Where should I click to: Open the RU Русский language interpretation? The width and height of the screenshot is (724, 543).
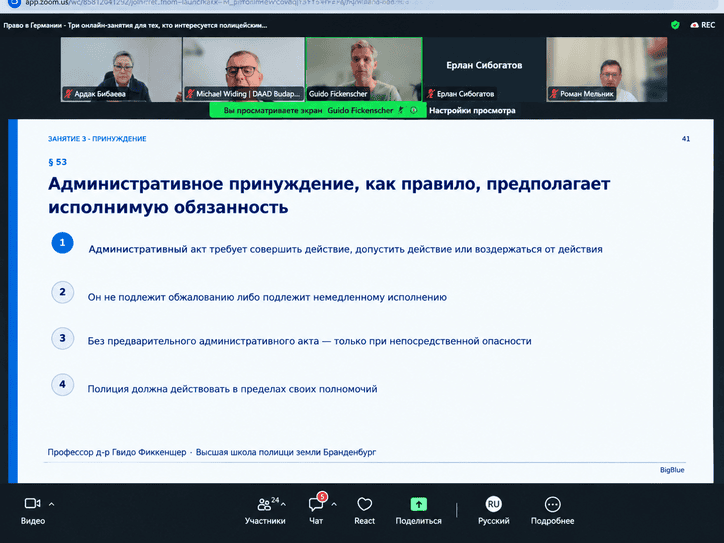coord(494,511)
